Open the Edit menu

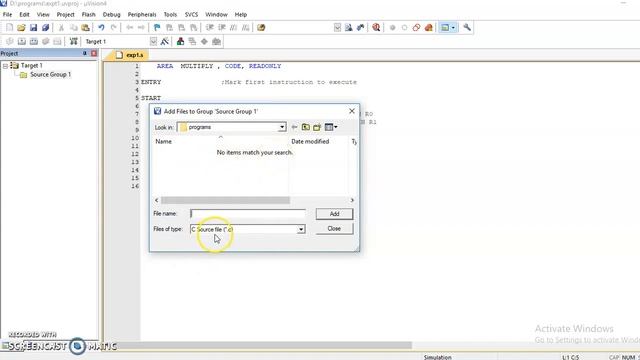click(24, 14)
